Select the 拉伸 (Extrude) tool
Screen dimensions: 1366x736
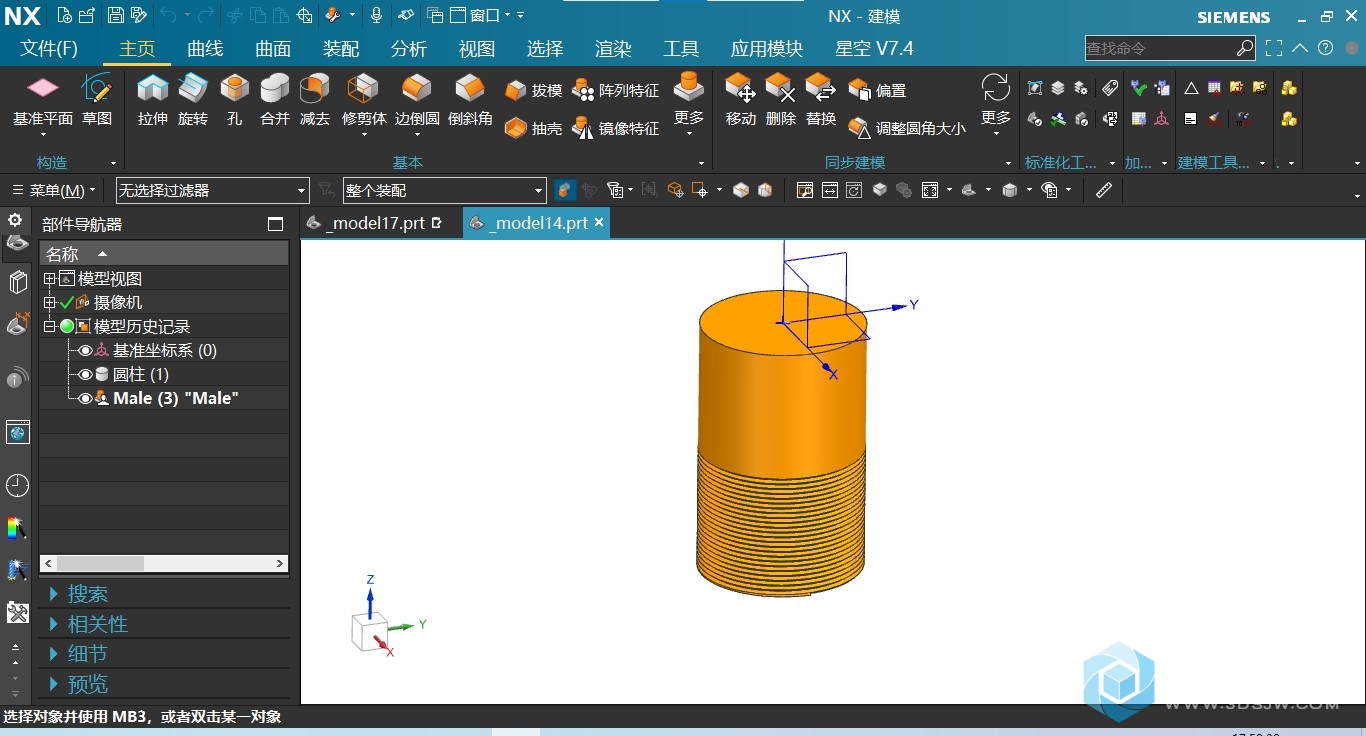pos(153,100)
